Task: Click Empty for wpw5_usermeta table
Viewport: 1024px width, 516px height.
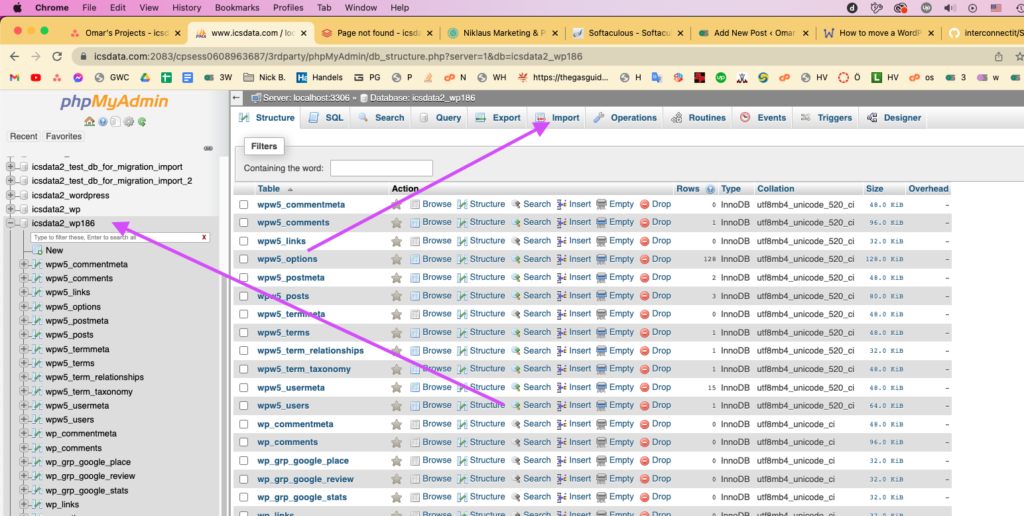Action: [615, 387]
